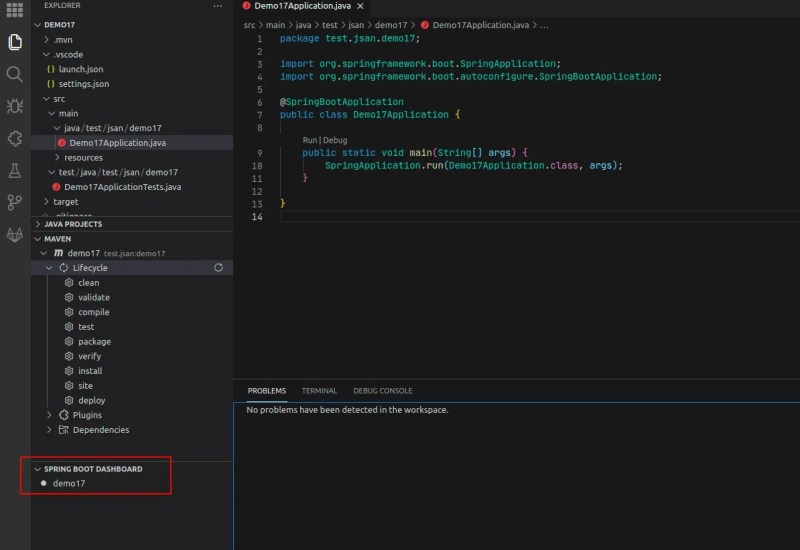This screenshot has width=800, height=550.
Task: Run the Maven install goal
Action: tap(90, 371)
